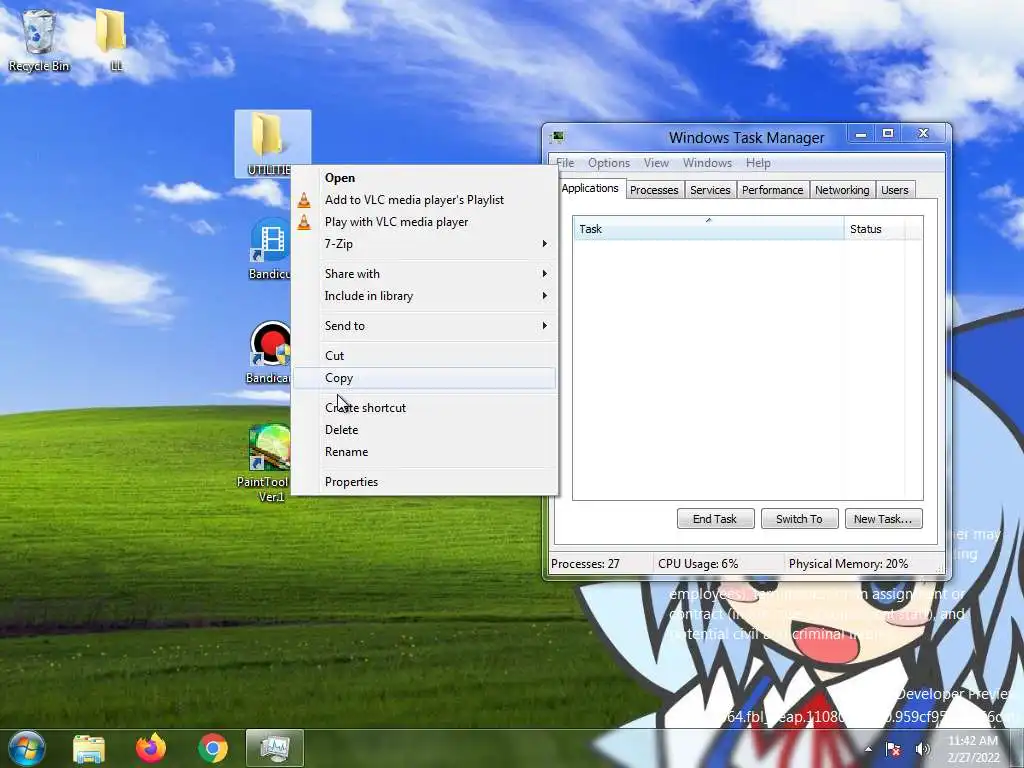The height and width of the screenshot is (768, 1024).
Task: Open Task Manager Options menu
Action: pos(609,163)
